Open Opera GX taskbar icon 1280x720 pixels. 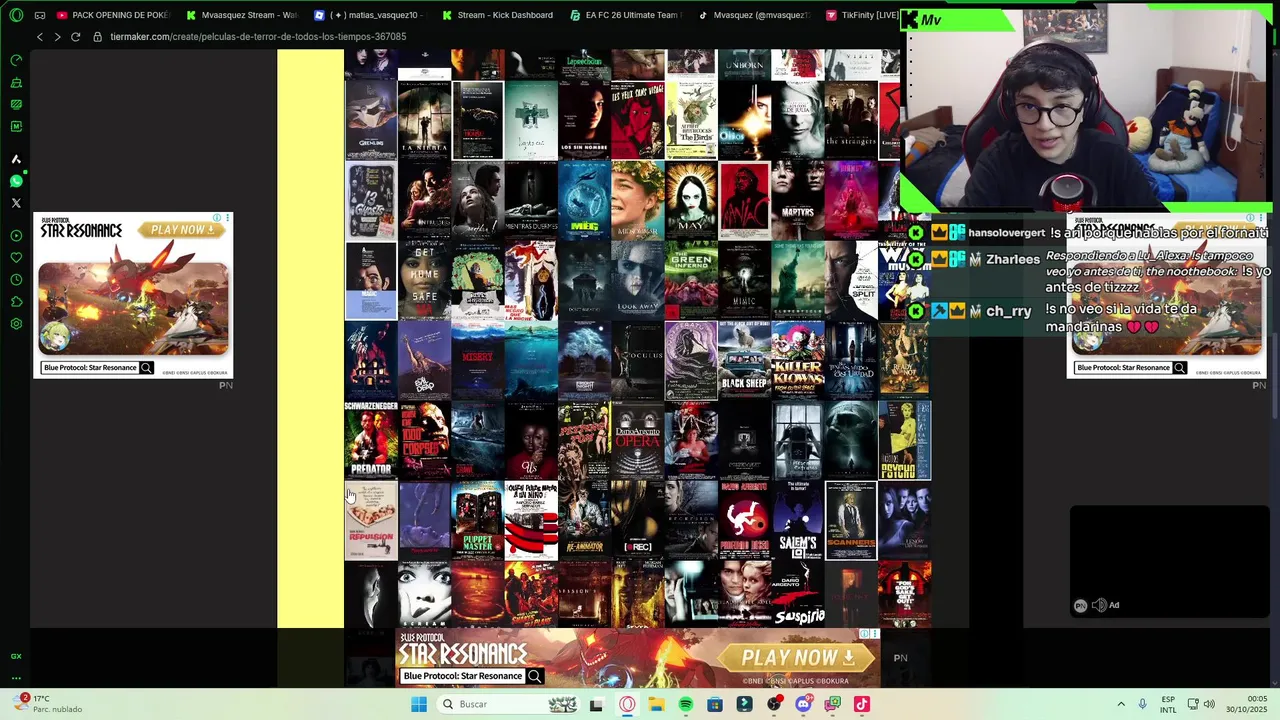tap(627, 704)
